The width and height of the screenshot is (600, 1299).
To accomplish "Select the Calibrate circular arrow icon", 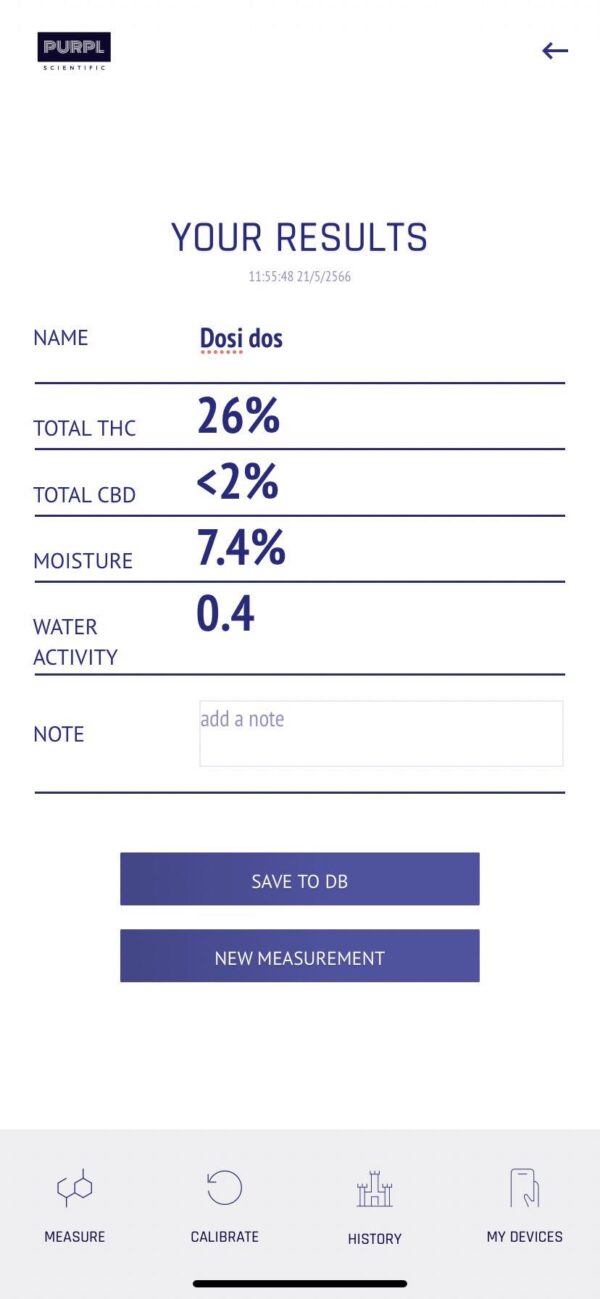I will [225, 1188].
